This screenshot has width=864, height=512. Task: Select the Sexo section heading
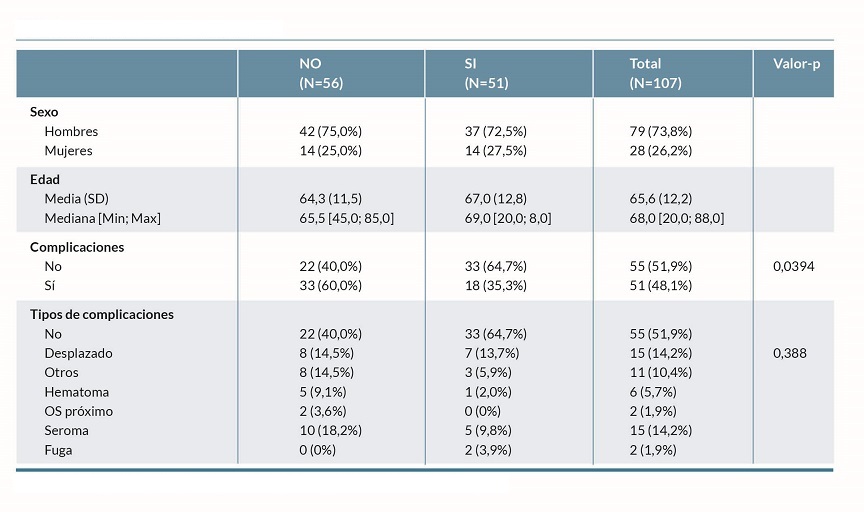44,112
